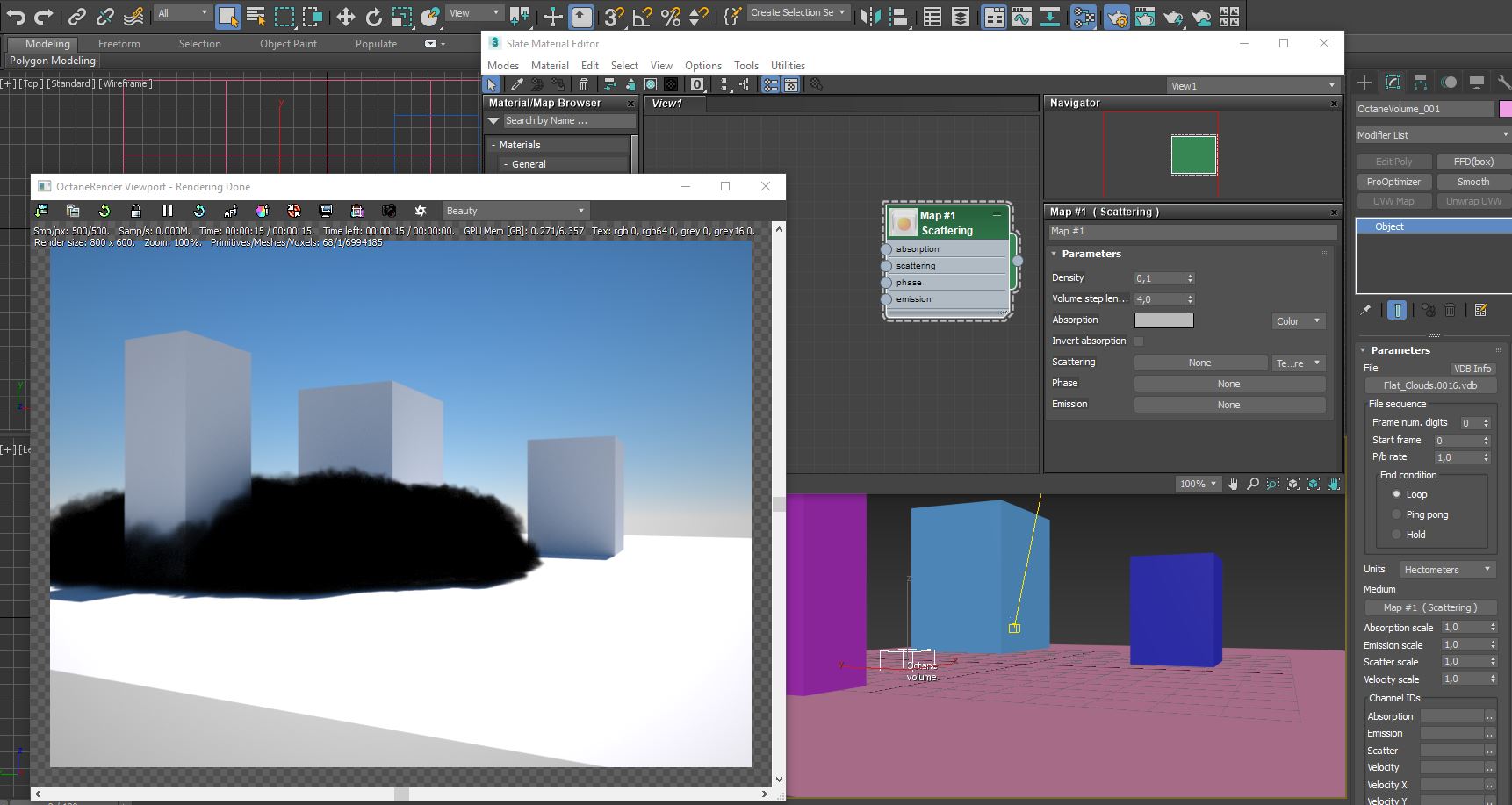
Task: Click the Octane viewport camera icon
Action: [x=388, y=211]
